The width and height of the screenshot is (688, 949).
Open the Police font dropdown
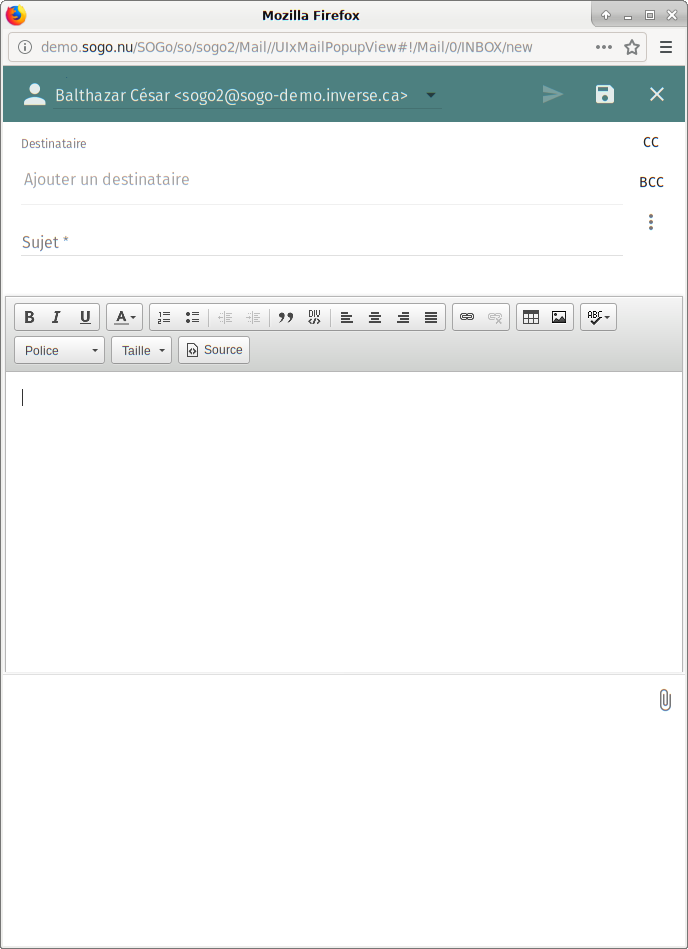coord(60,350)
